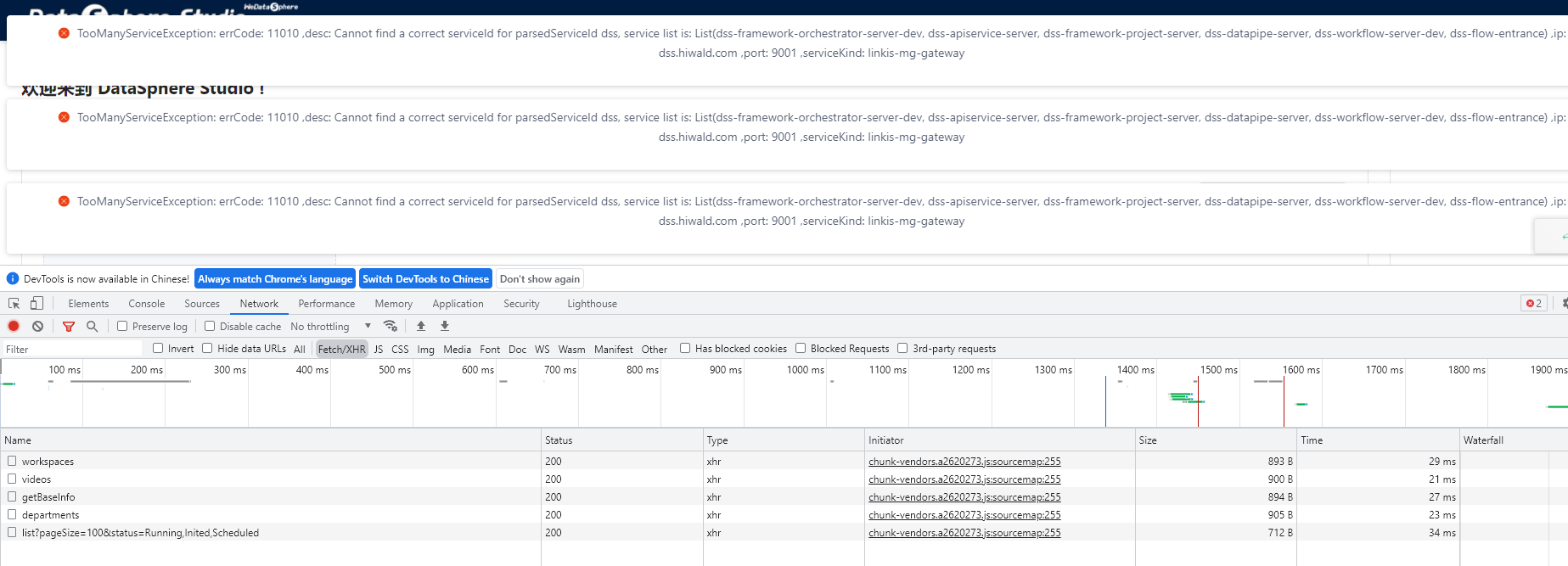Toggle the red filter funnel icon

click(x=69, y=326)
